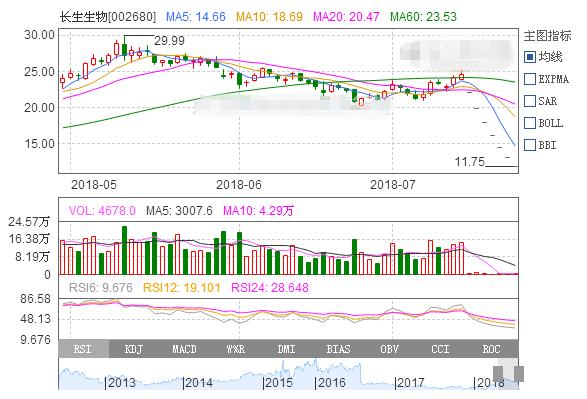The image size is (587, 399).
Task: Click the 2018-07 date axis label
Action: pyautogui.click(x=393, y=185)
